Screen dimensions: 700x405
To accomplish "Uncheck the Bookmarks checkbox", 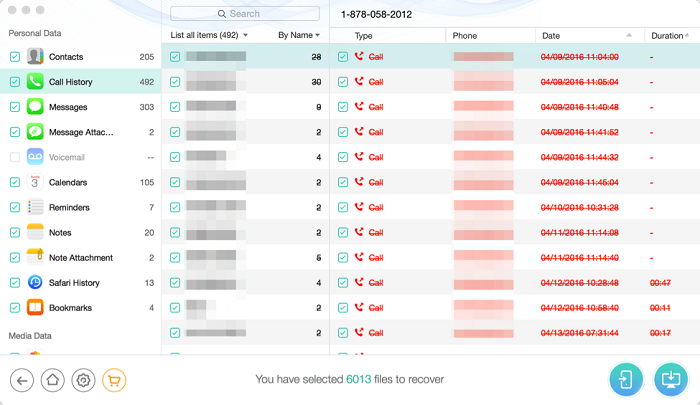I will pyautogui.click(x=15, y=308).
